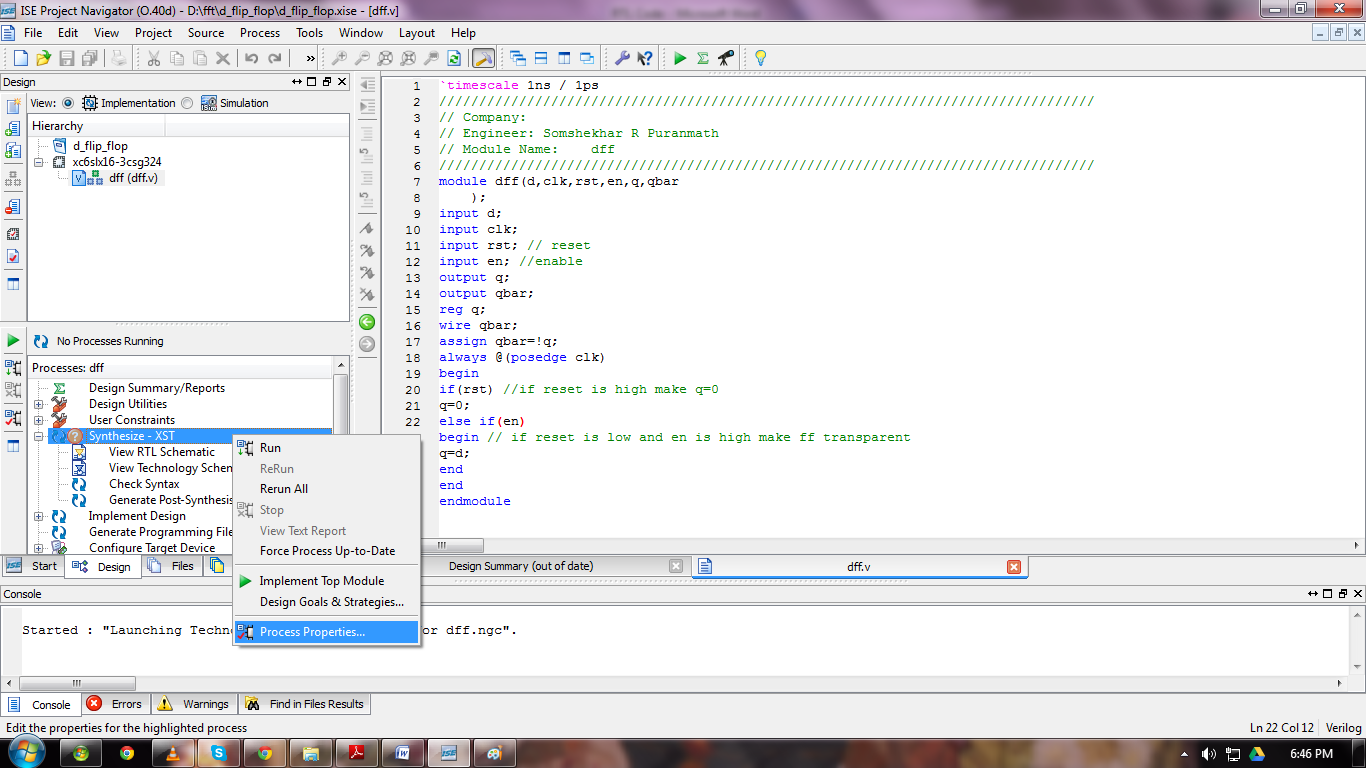The height and width of the screenshot is (768, 1366).
Task: Click the Google Chrome icon in the taskbar
Action: point(127,753)
